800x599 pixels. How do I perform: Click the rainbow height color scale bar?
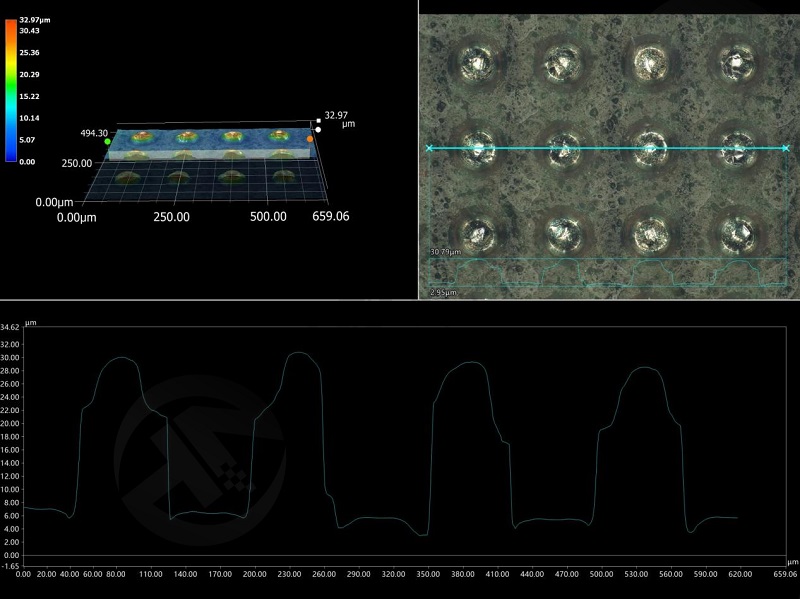[11, 90]
